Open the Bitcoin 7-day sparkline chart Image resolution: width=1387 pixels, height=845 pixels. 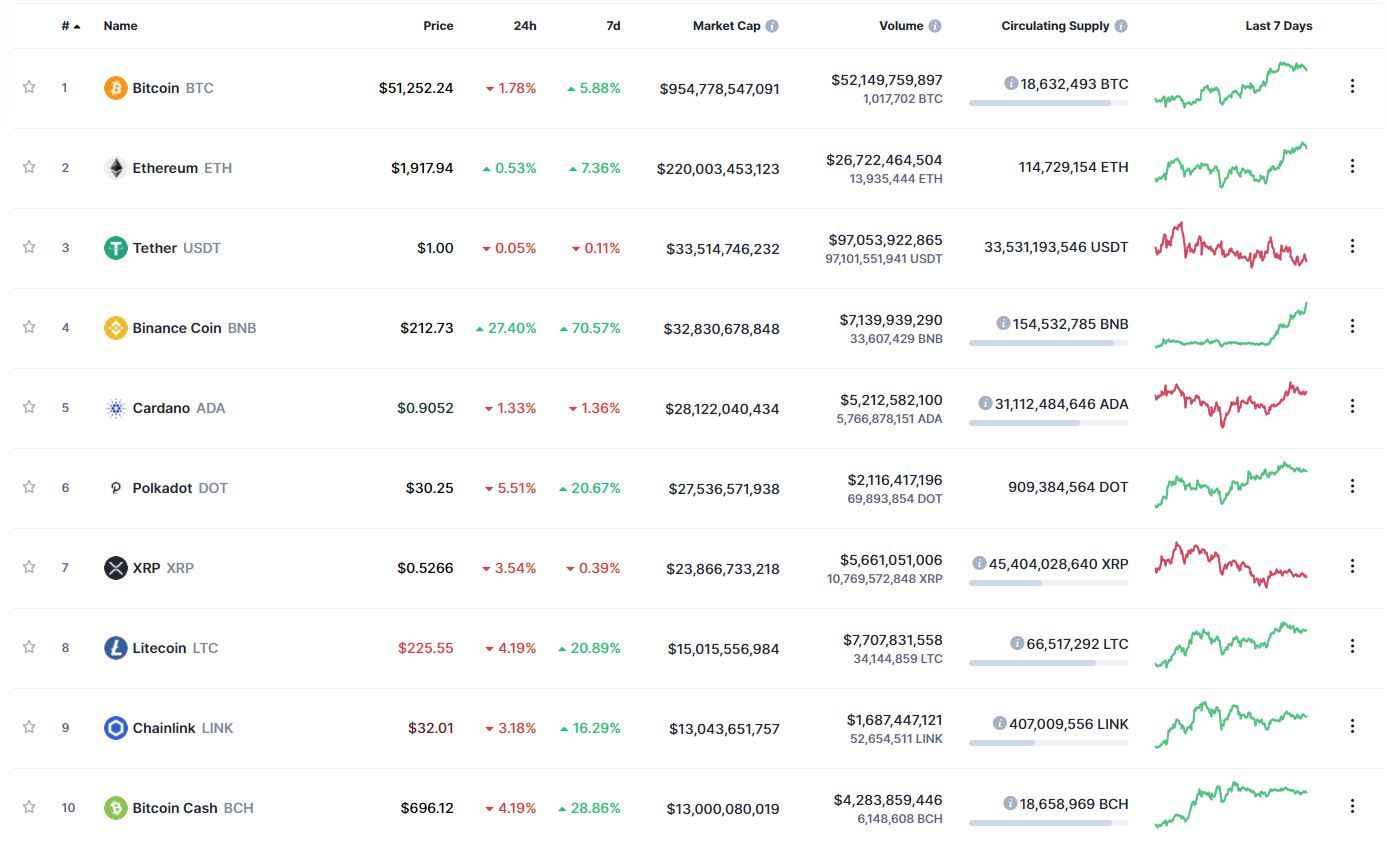(1231, 85)
